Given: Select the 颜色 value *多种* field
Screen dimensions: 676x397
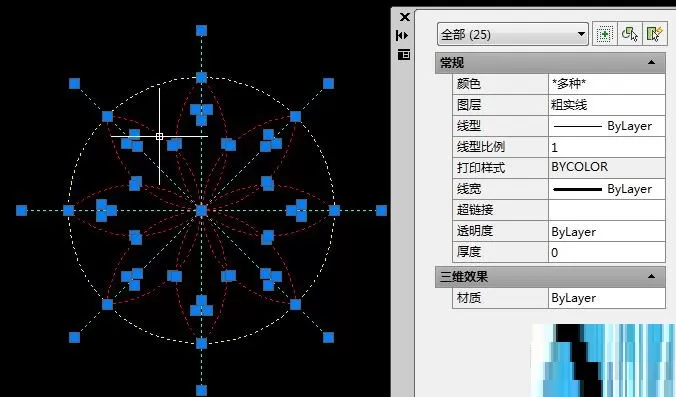Looking at the screenshot, I should pos(607,84).
